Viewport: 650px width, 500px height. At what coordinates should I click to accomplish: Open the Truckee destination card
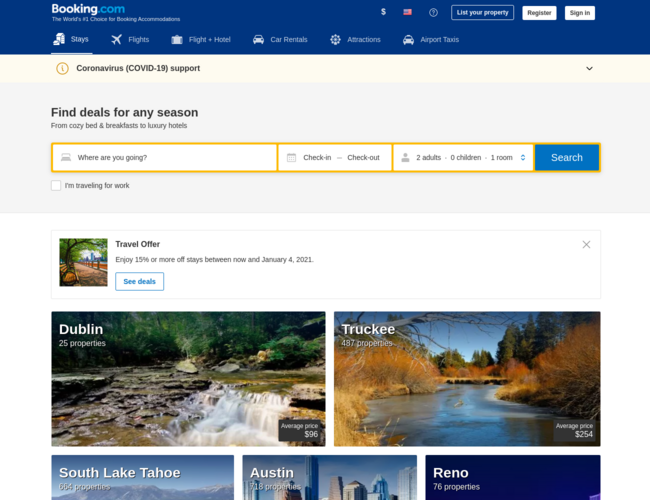467,379
